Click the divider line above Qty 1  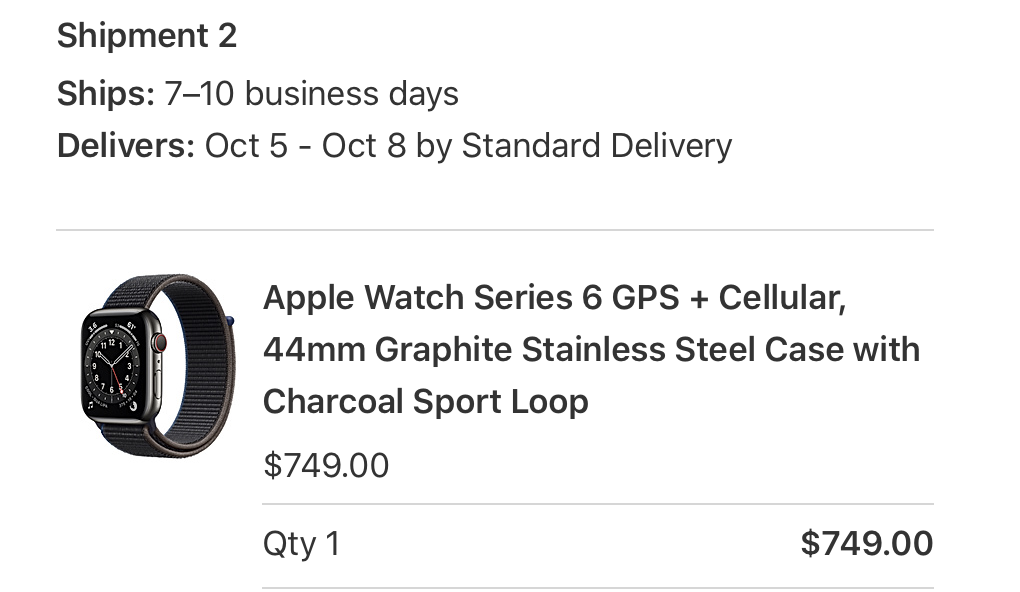tap(598, 504)
